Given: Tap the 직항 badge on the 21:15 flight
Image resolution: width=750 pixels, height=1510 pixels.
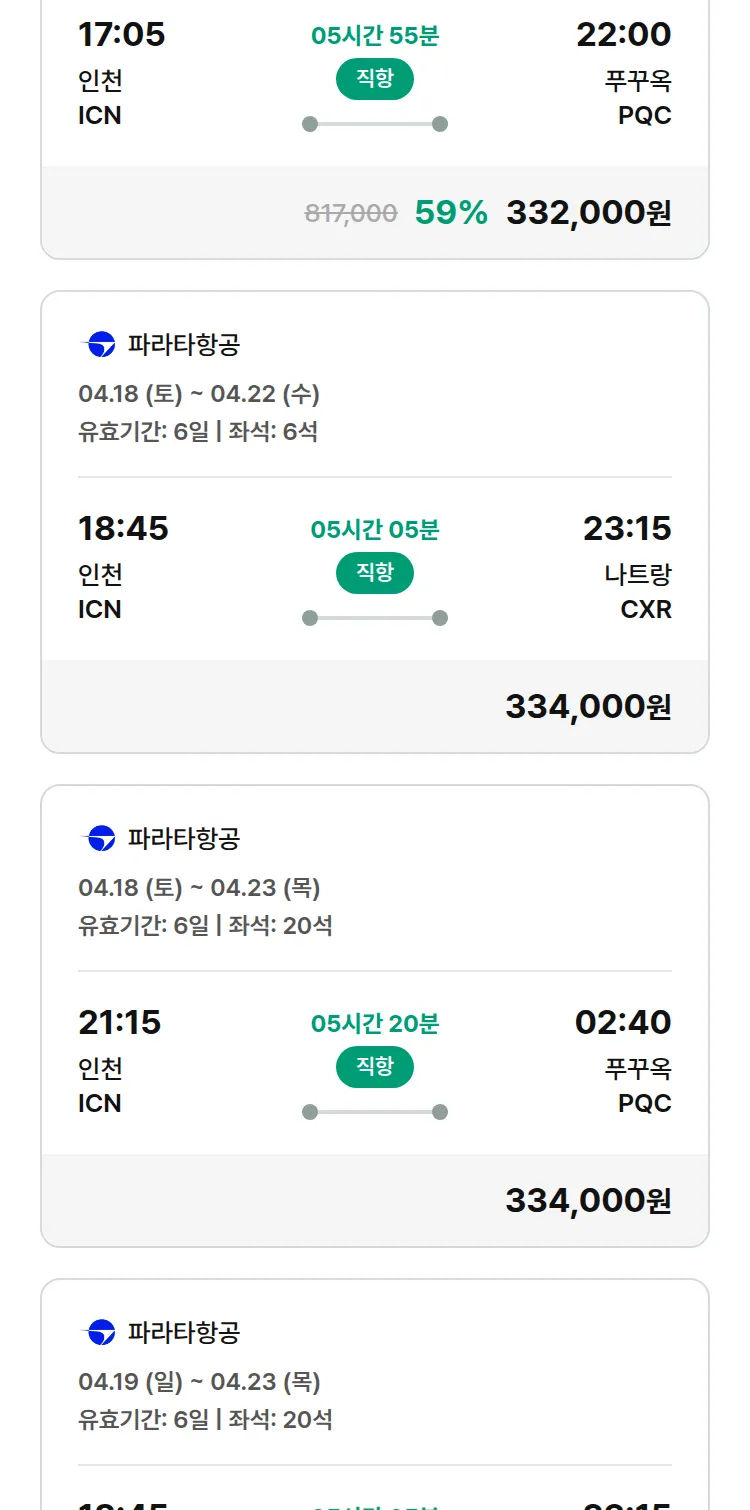Looking at the screenshot, I should (x=374, y=1068).
